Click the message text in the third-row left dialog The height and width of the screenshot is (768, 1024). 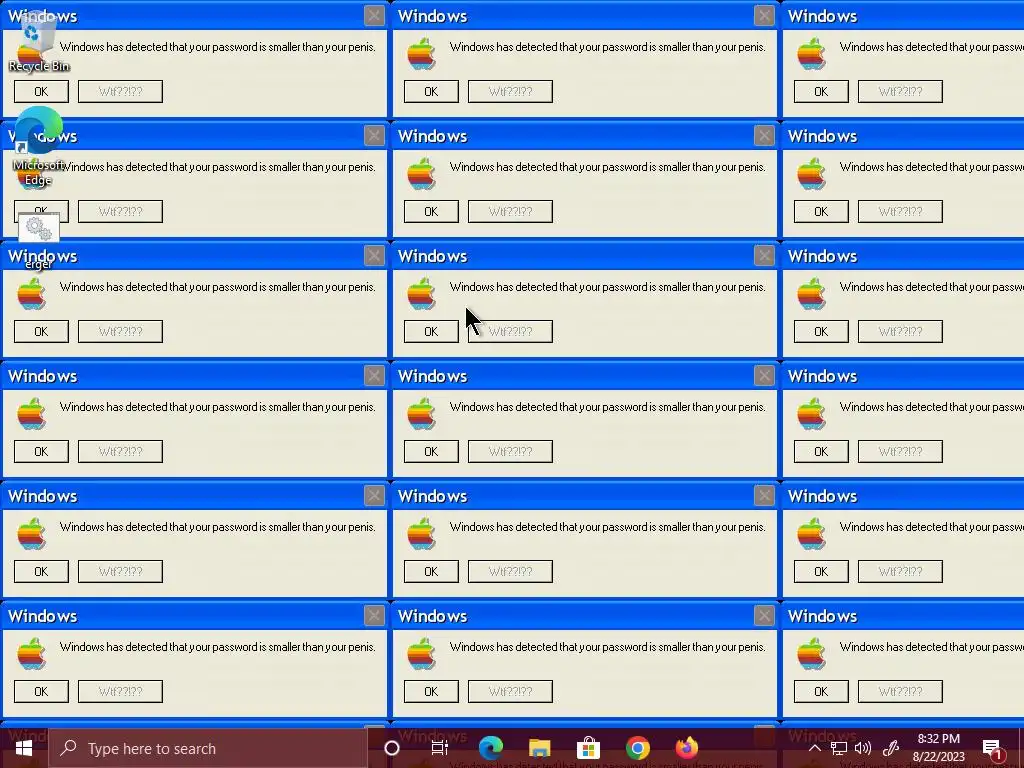tap(217, 287)
